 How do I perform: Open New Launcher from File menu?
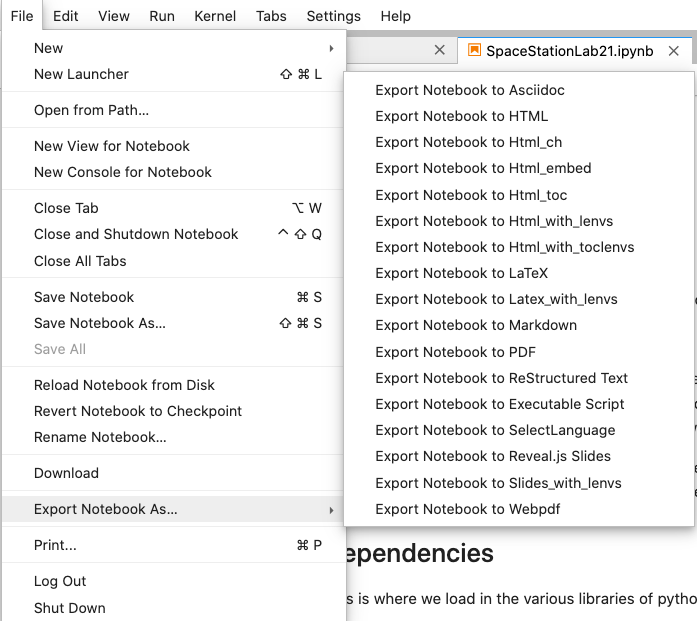81,74
